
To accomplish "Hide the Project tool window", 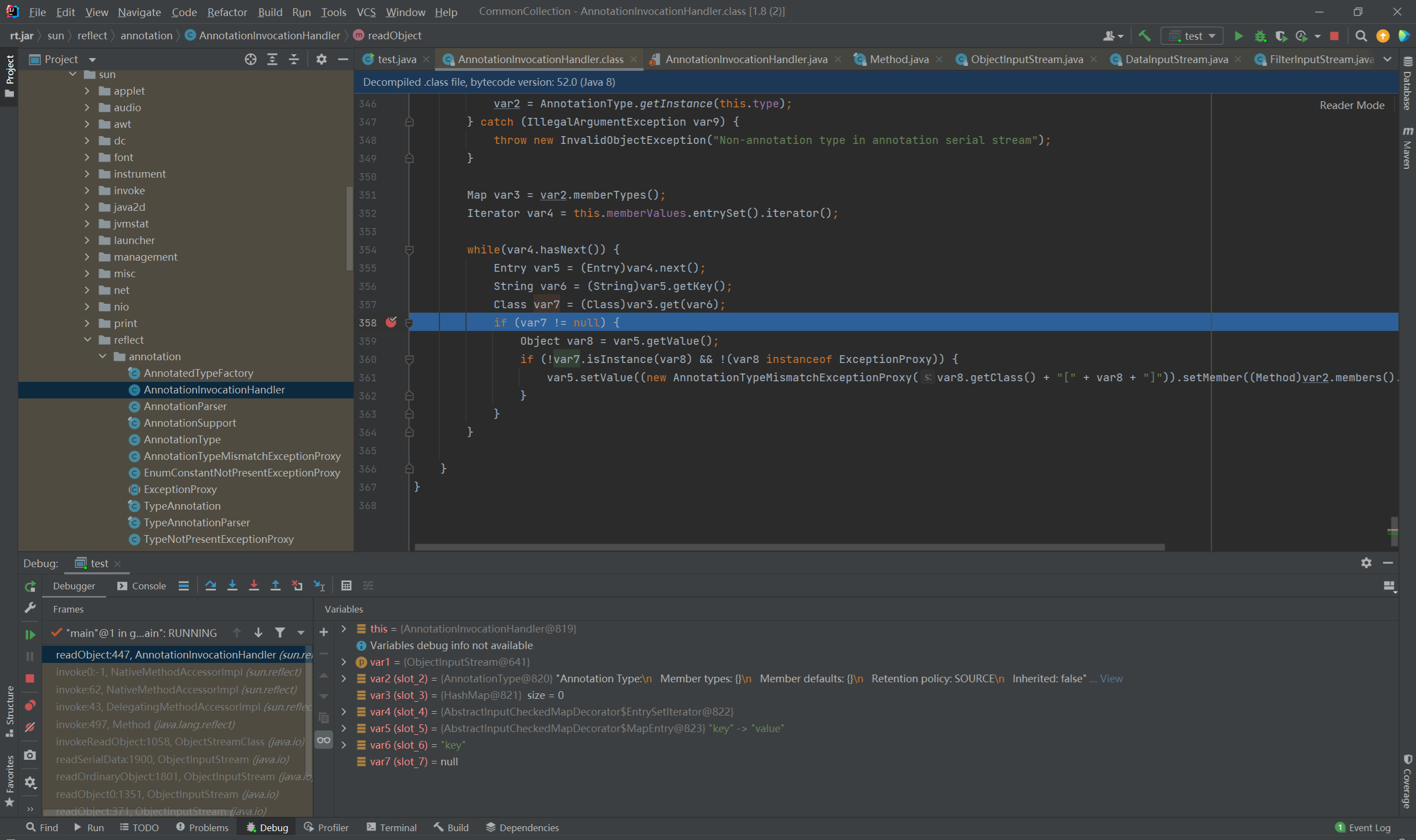I will [343, 59].
